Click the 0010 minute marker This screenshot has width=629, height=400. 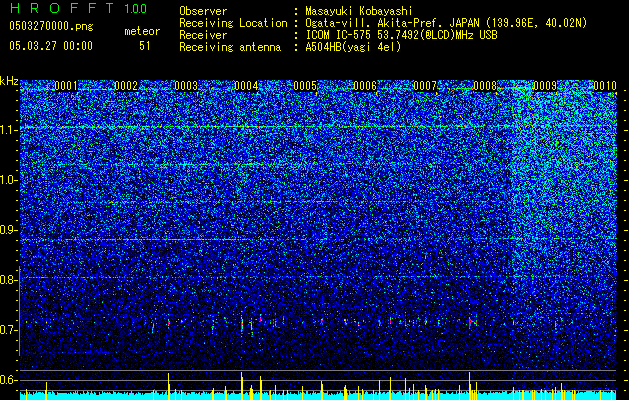(605, 86)
